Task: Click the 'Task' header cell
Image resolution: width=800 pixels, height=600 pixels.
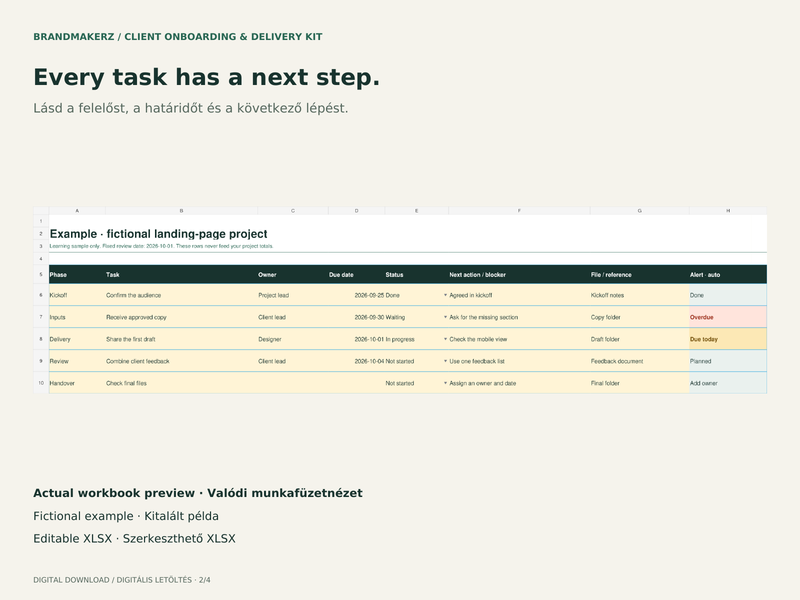Action: 181,274
